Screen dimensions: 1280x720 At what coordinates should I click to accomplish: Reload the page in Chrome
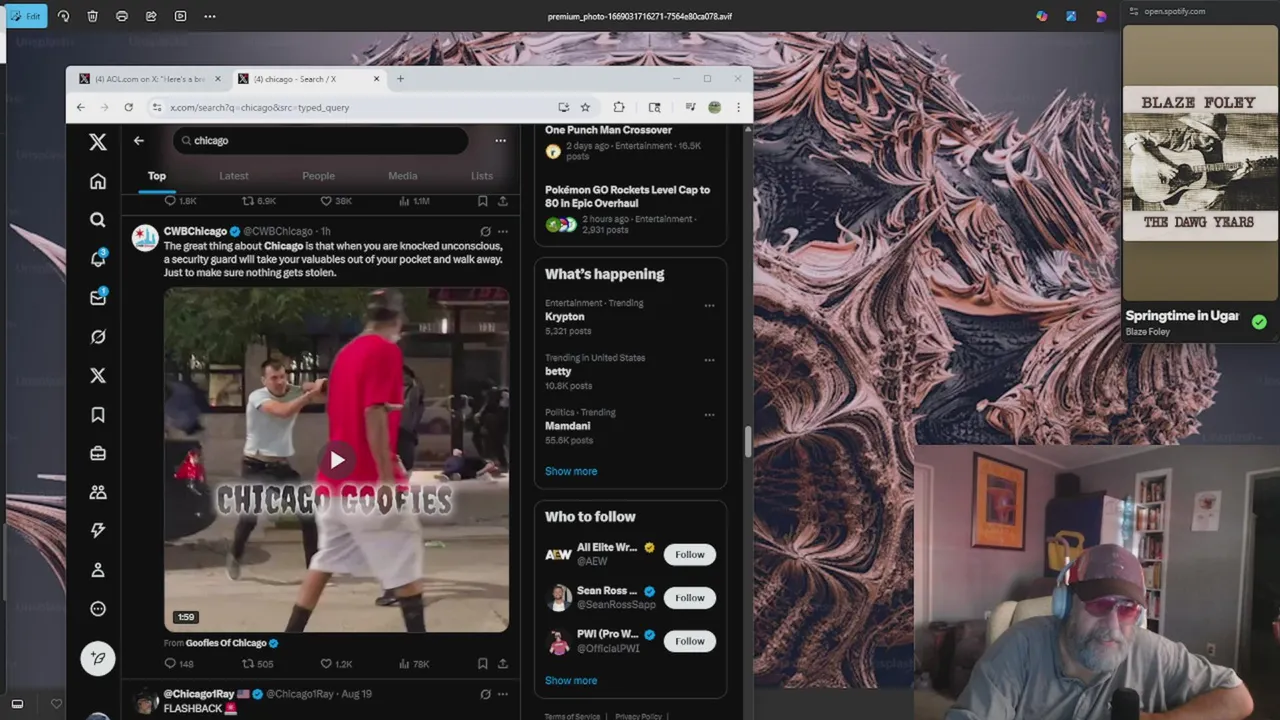click(128, 107)
